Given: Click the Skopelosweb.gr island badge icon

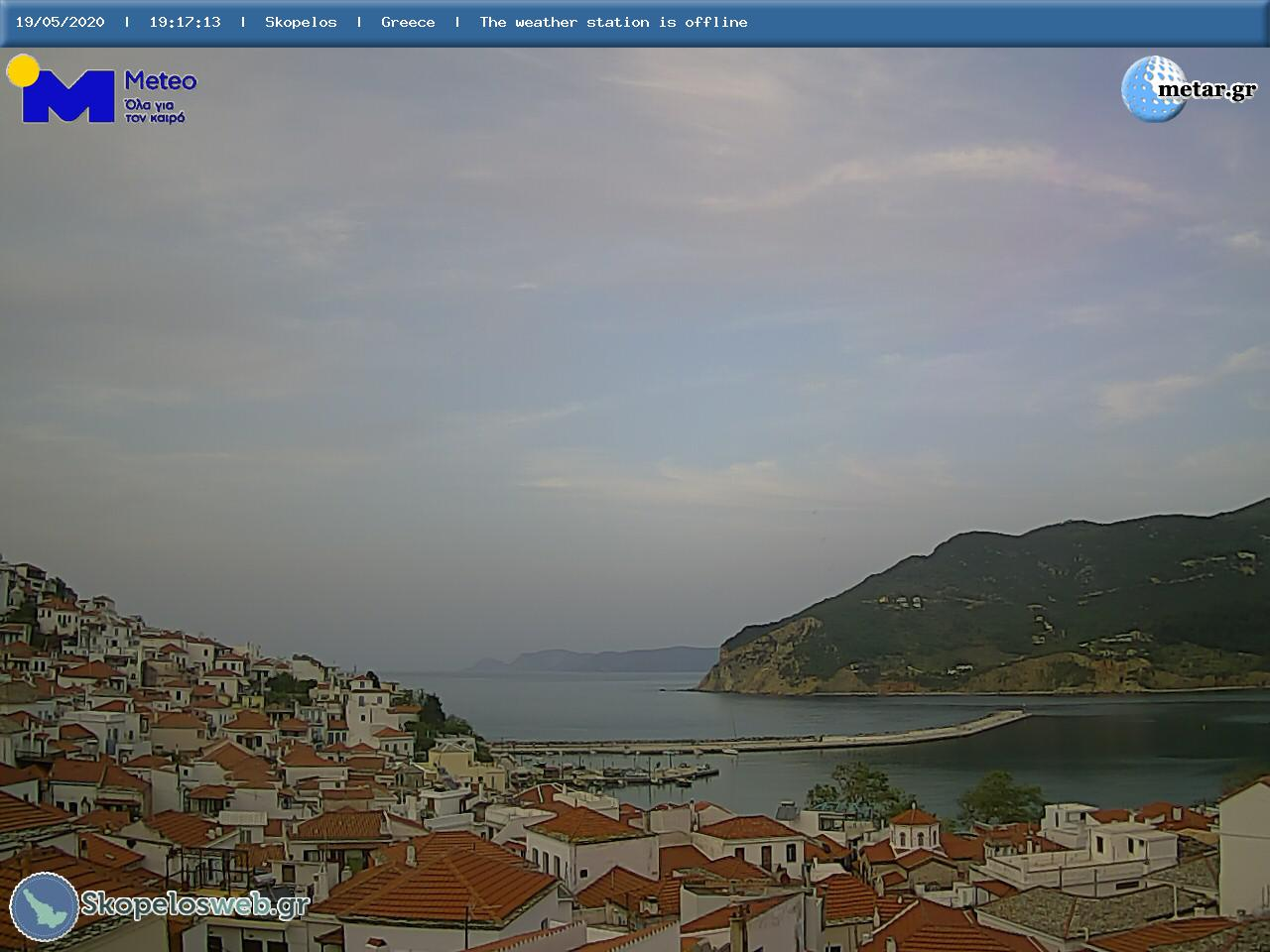Looking at the screenshot, I should (45, 906).
